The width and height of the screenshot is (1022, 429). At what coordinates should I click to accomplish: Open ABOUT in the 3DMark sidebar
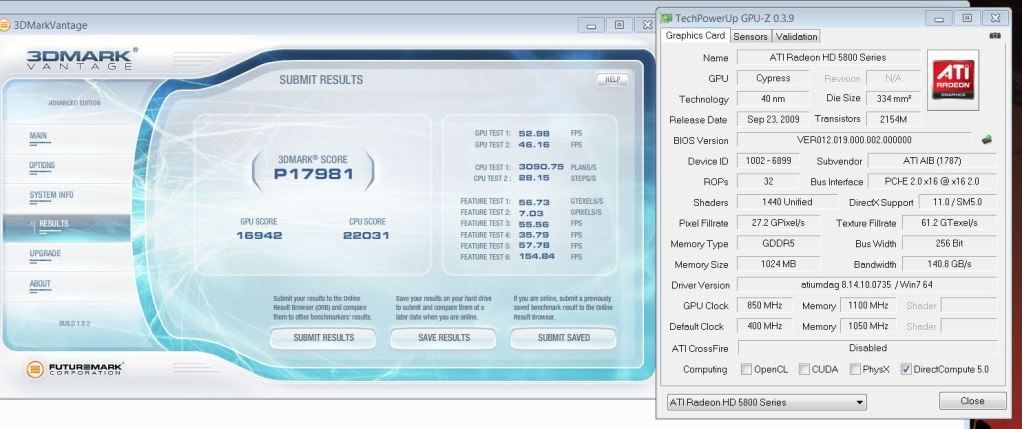pos(40,284)
